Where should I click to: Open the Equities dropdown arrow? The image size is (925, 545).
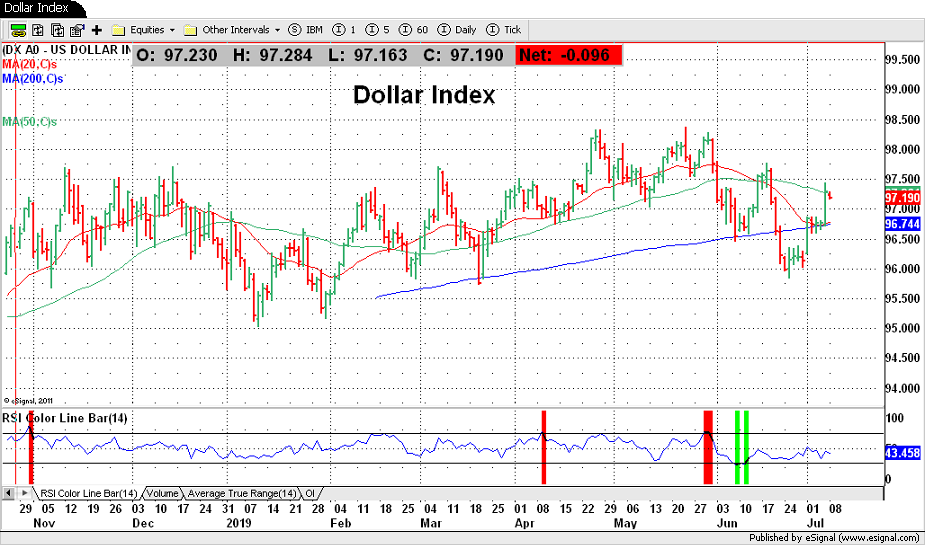coord(172,30)
